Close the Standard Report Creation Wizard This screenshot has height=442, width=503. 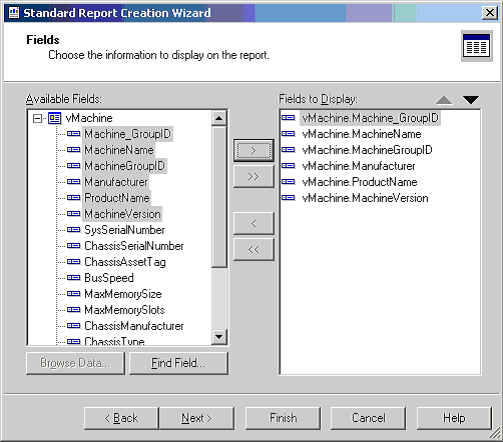click(490, 13)
